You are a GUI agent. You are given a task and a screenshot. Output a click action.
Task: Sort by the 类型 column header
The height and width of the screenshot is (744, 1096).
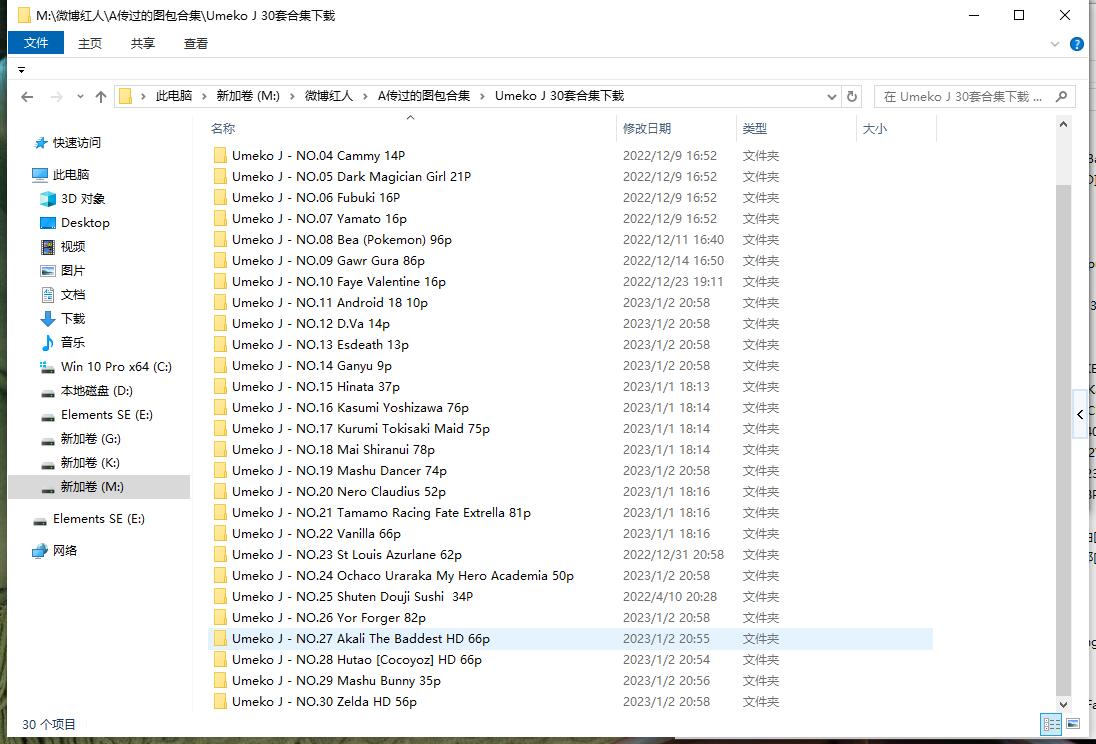[796, 128]
